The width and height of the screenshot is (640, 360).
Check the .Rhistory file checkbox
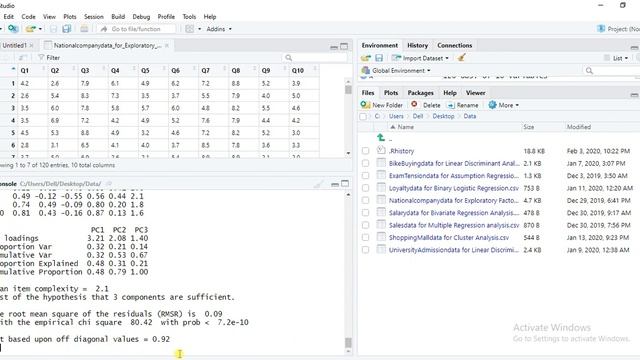pyautogui.click(x=365, y=151)
